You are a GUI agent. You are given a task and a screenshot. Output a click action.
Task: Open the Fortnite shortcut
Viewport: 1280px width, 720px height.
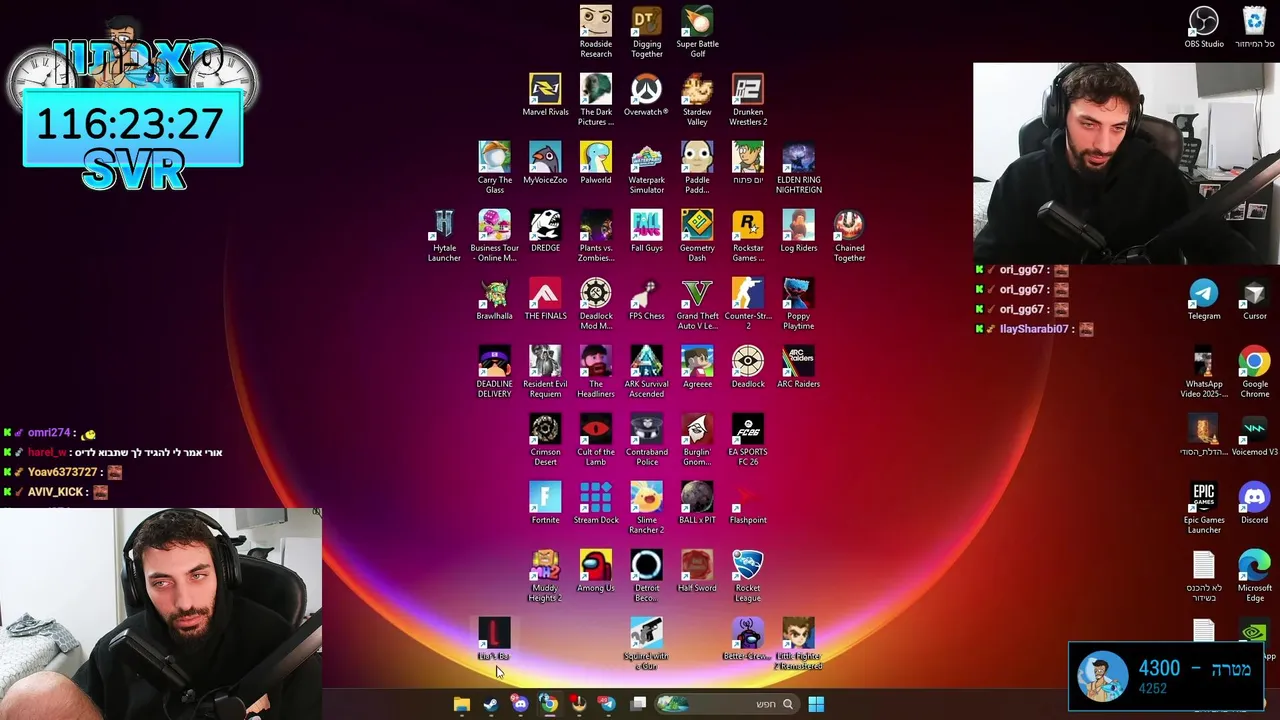coord(545,503)
